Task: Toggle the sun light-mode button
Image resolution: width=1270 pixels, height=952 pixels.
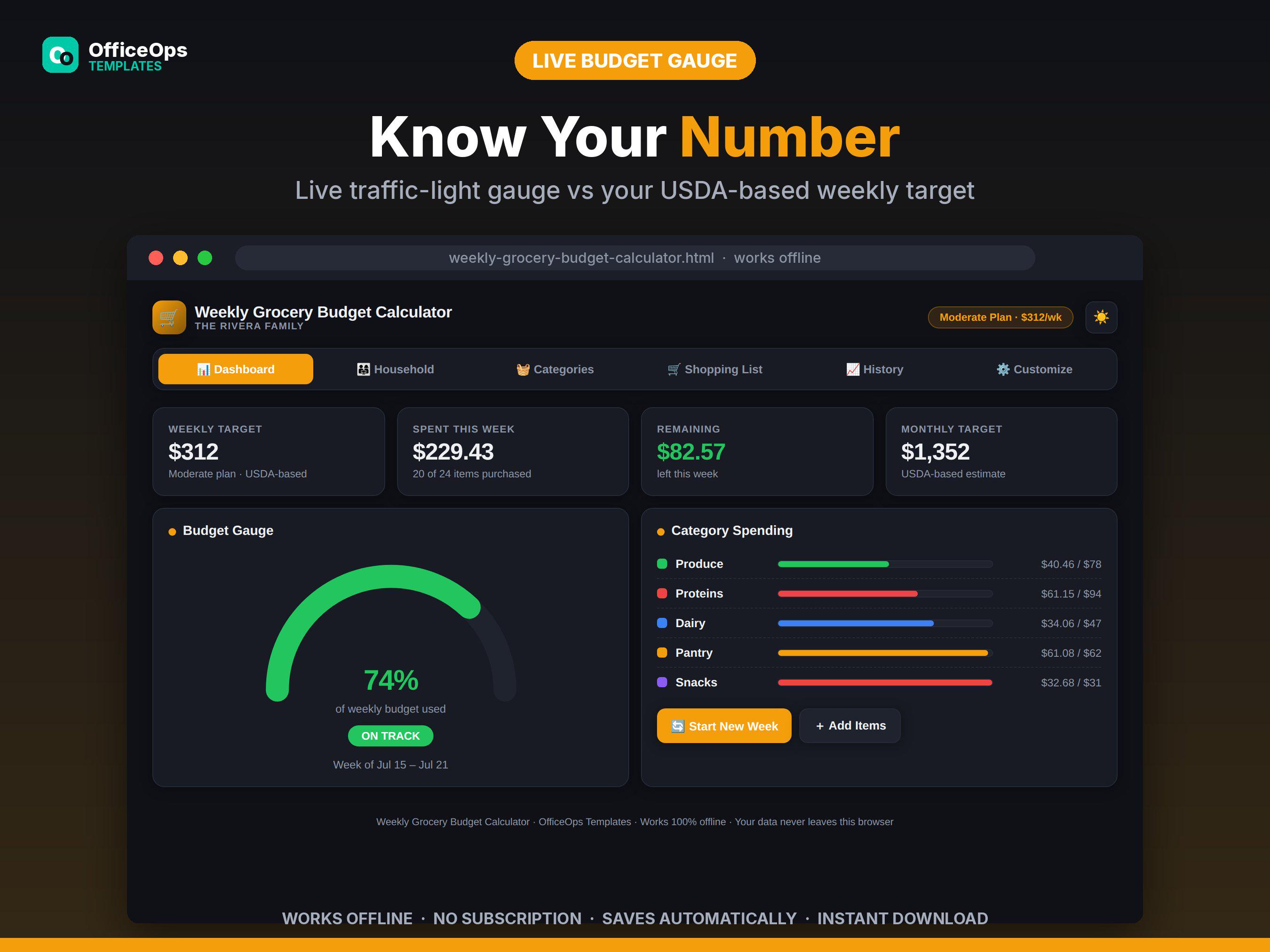Action: pyautogui.click(x=1101, y=317)
